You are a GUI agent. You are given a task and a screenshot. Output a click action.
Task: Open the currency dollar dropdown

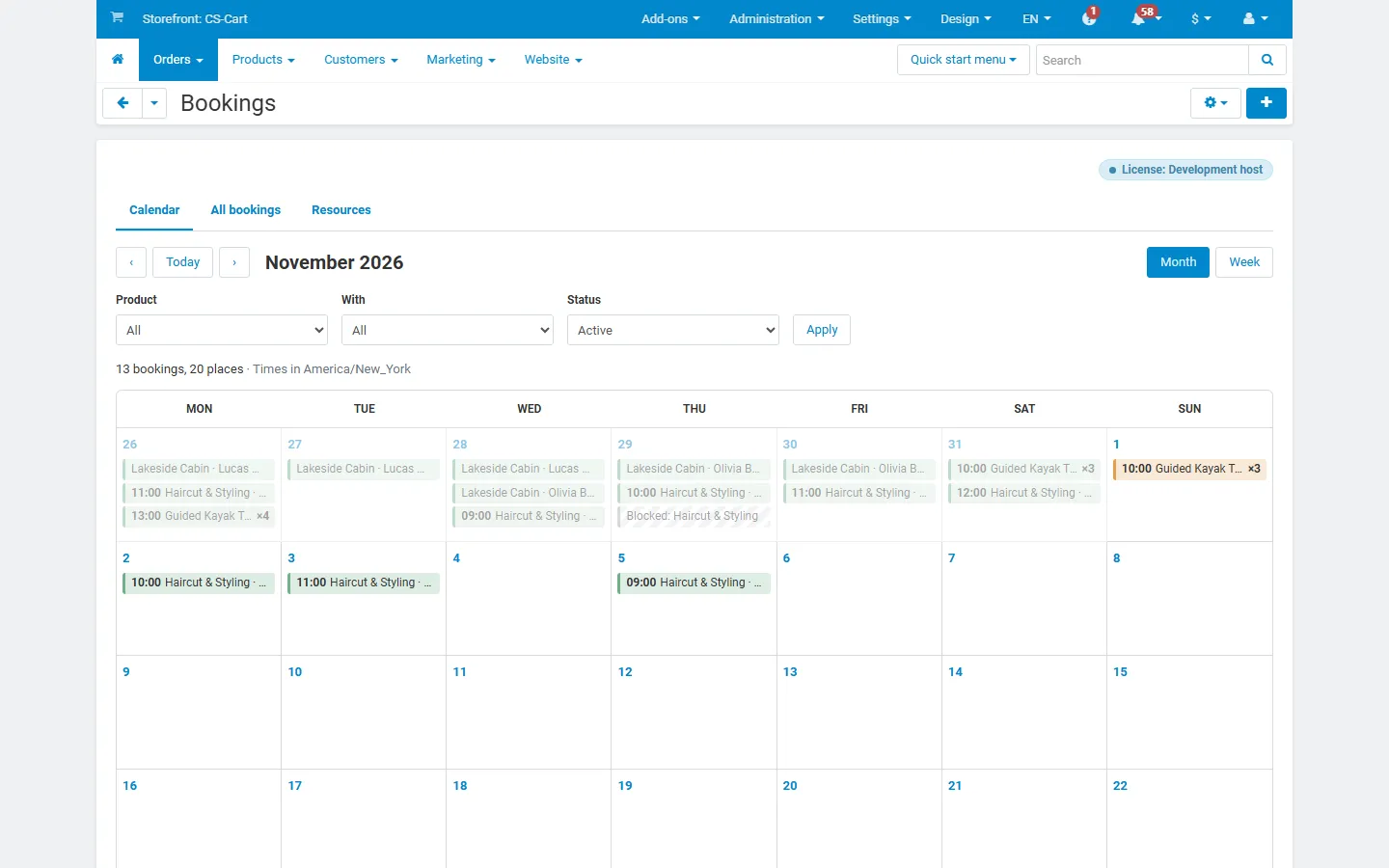tap(1201, 18)
